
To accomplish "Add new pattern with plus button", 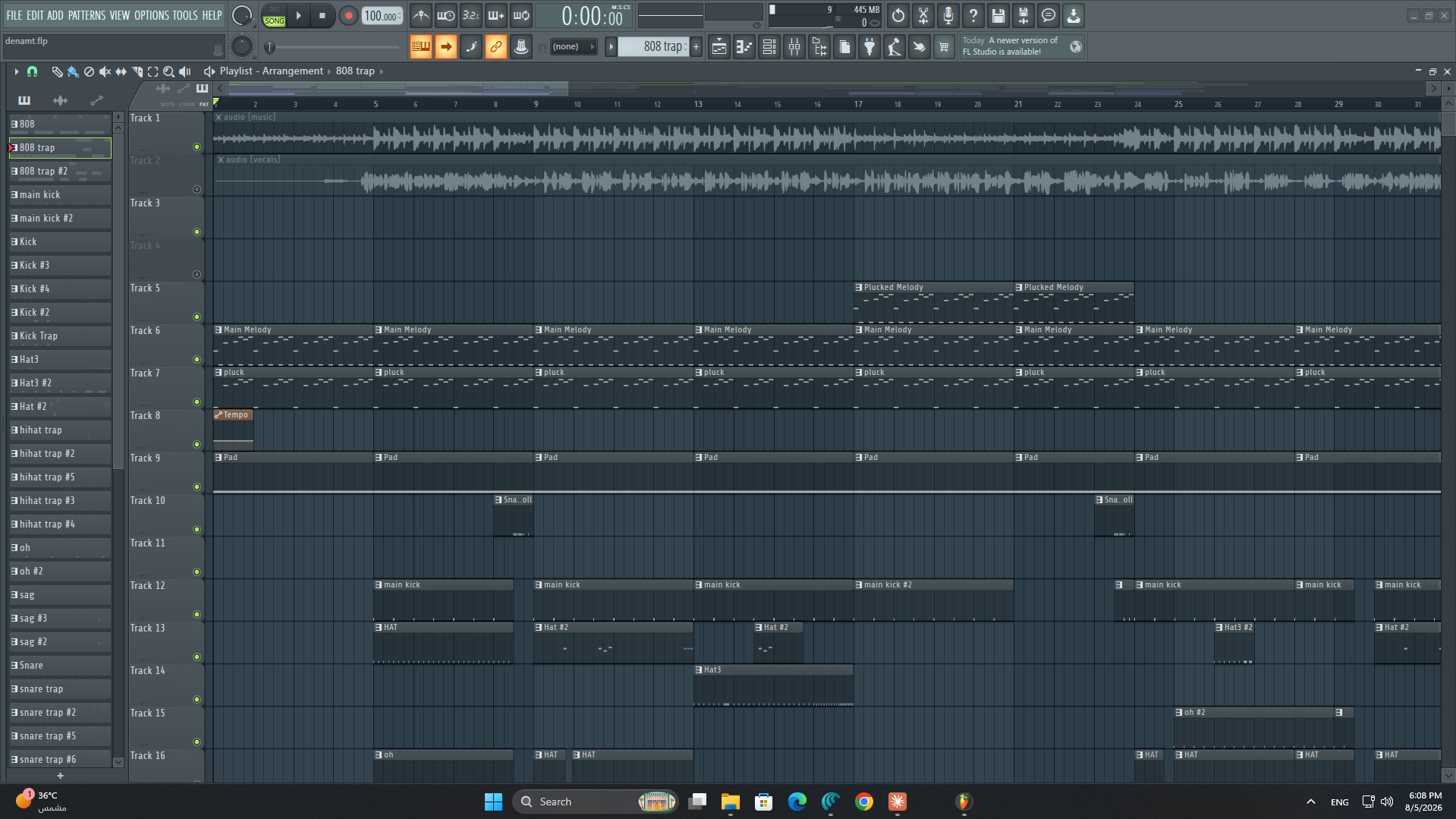I will click(696, 47).
